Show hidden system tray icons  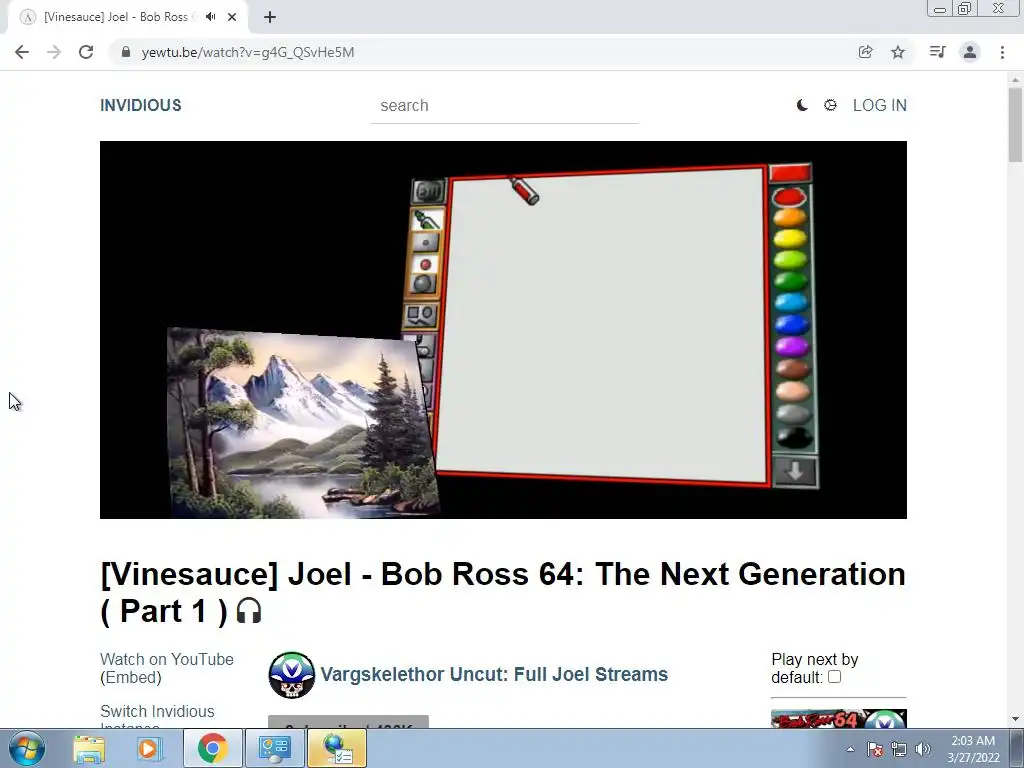pos(850,749)
